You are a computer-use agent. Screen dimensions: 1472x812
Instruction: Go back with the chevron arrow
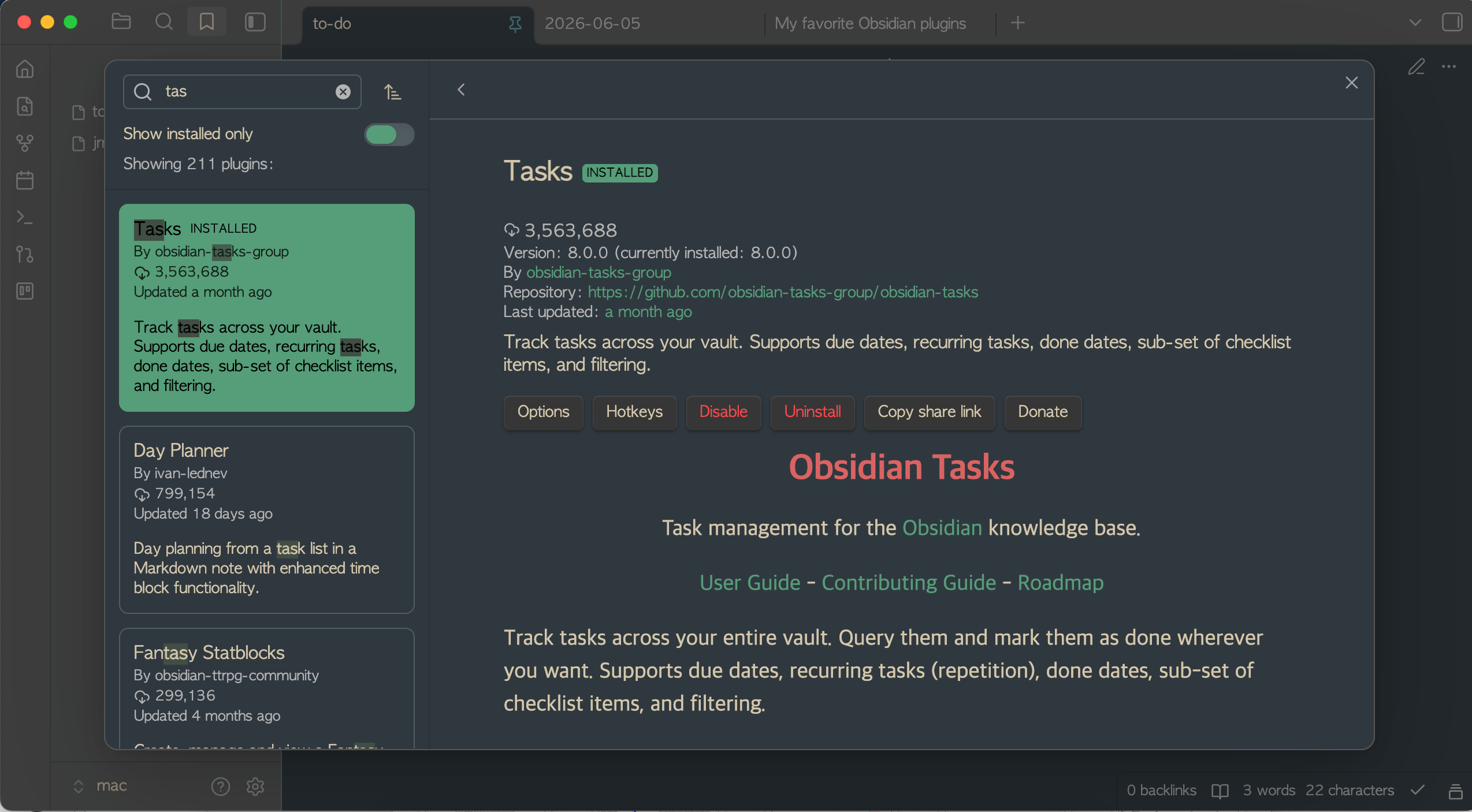click(x=461, y=90)
